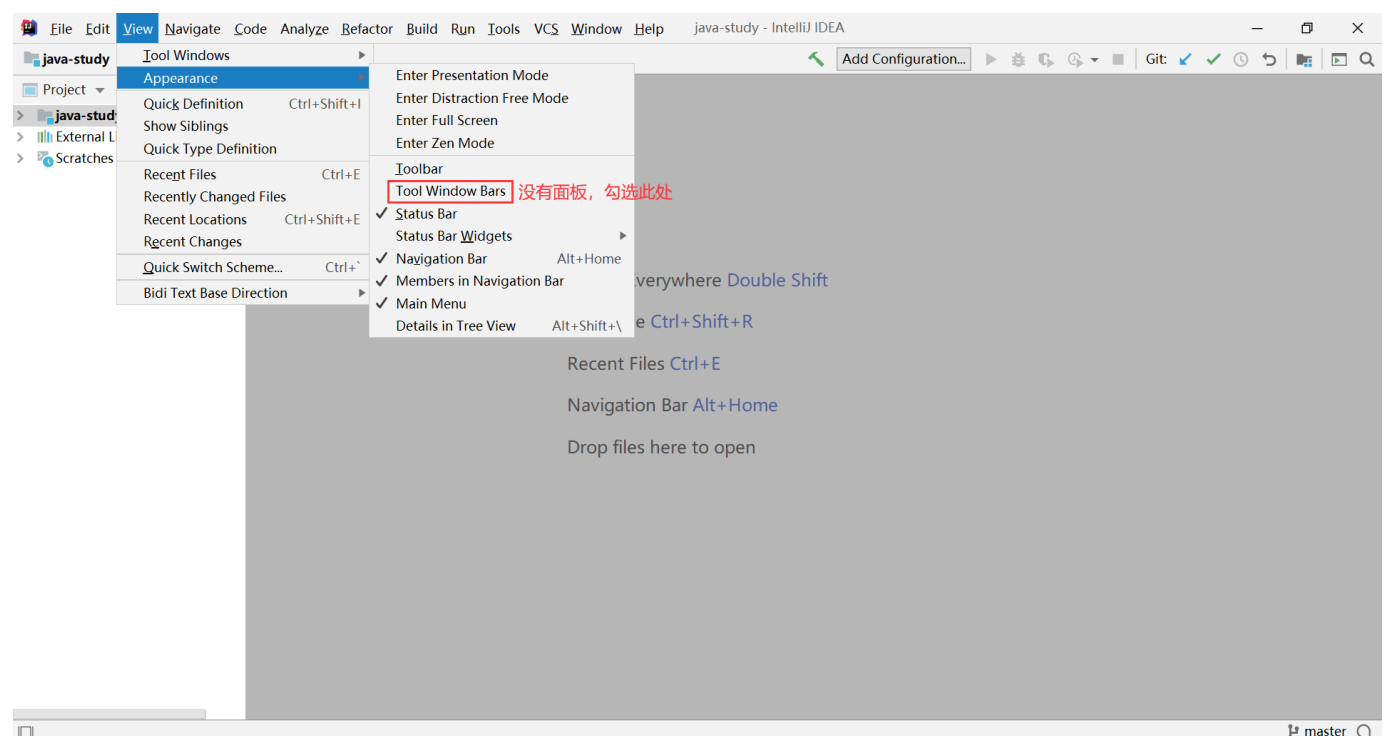
Task: Click the Git Update Project arrow icon
Action: coord(1185,59)
